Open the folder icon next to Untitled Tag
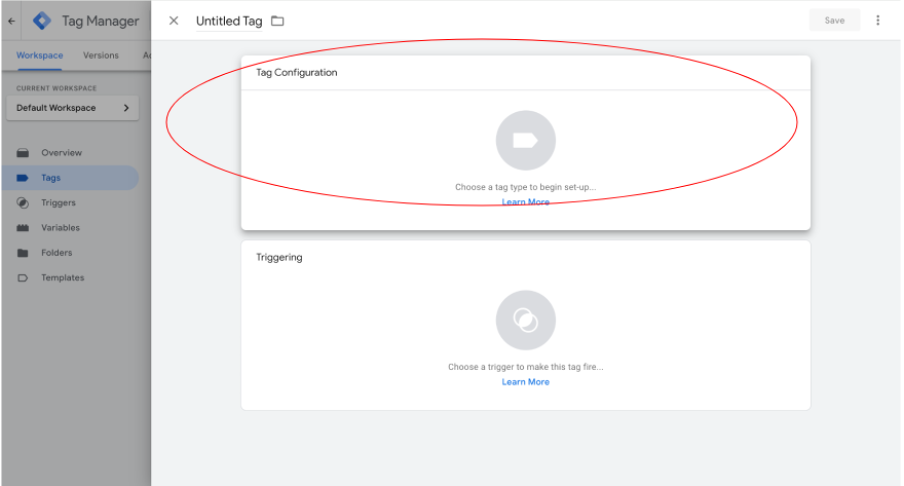This screenshot has width=904, height=486. click(277, 21)
